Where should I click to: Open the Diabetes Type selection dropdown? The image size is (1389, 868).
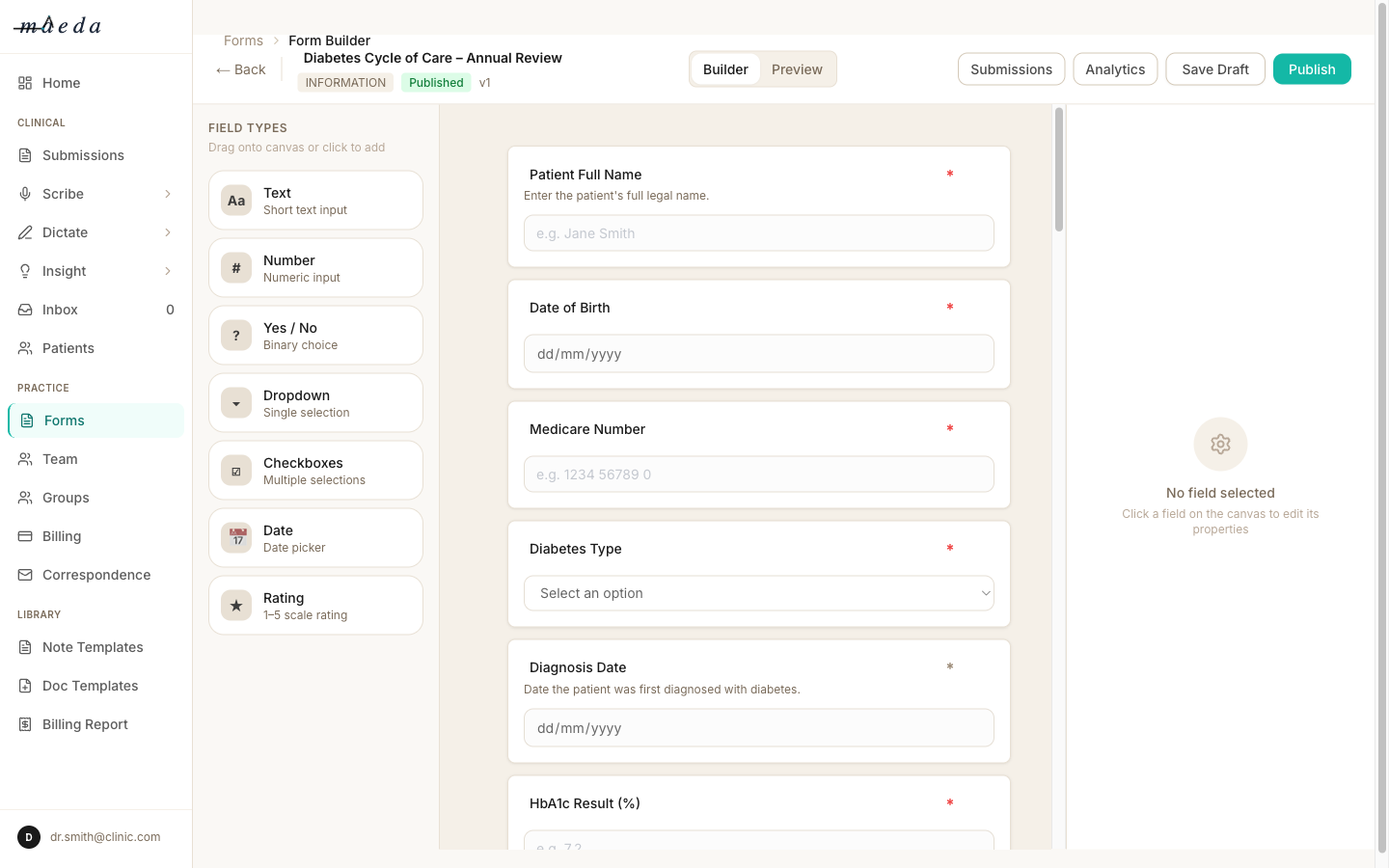coord(759,593)
